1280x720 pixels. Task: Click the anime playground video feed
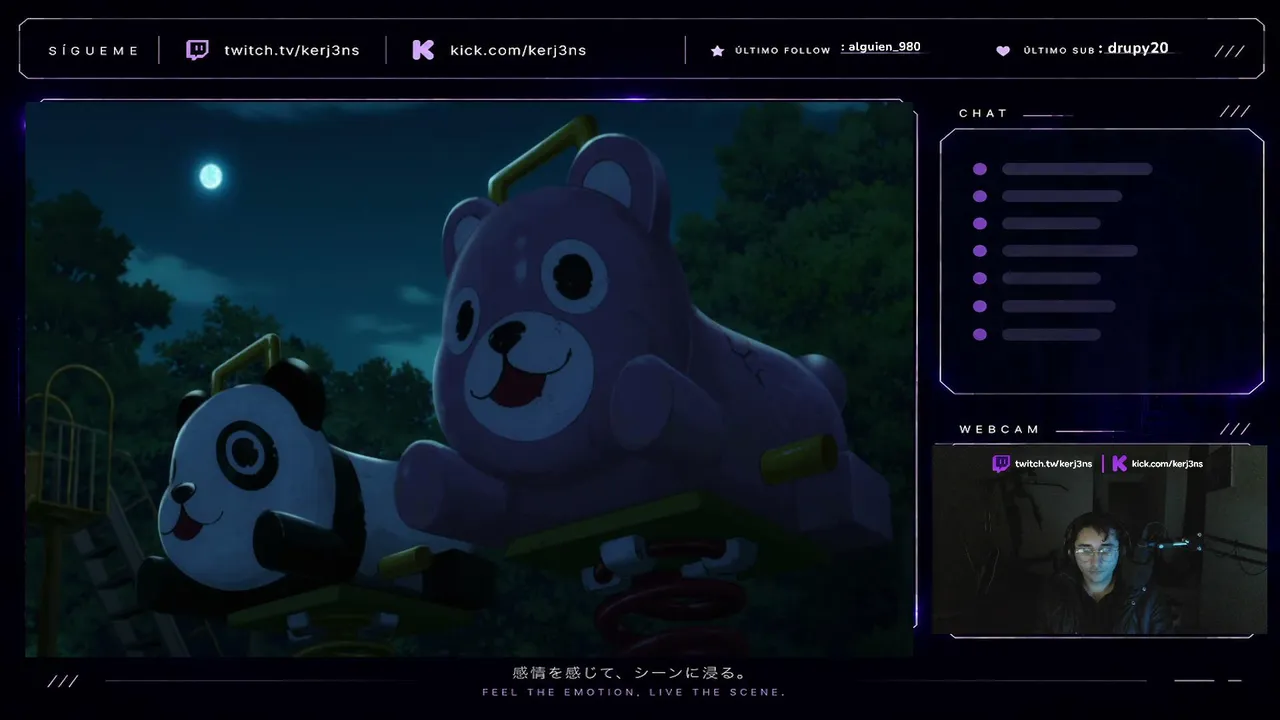coord(470,379)
